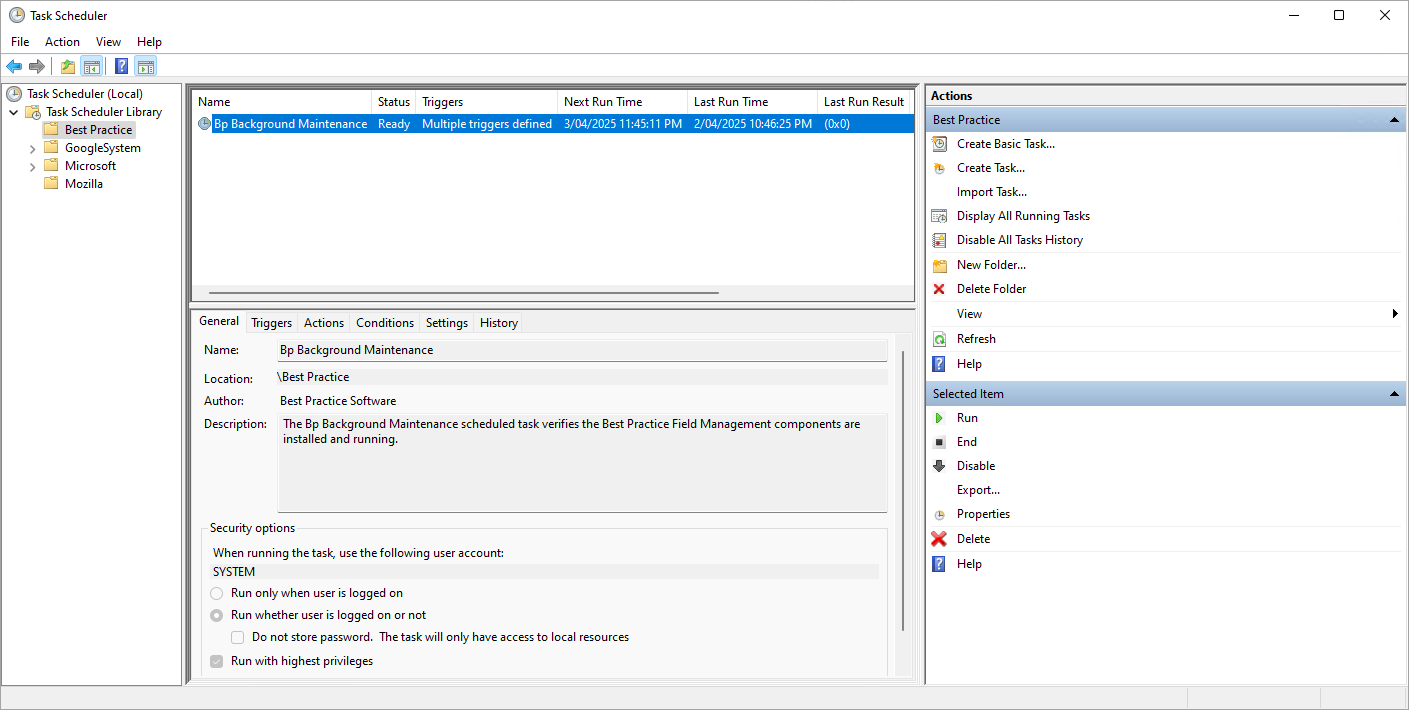Image resolution: width=1409 pixels, height=710 pixels.
Task: Click the Help icon in Selected Item section
Action: tap(939, 564)
